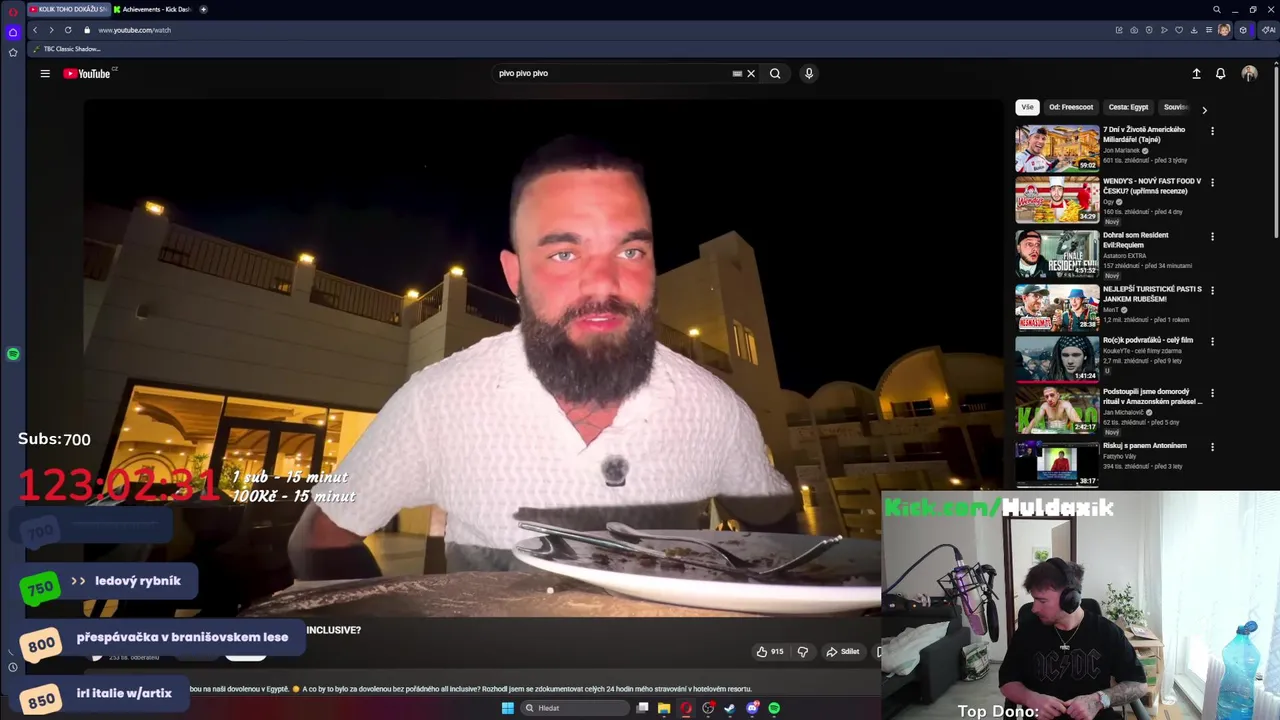Open Ro(c)k podvraťáků - celý film title
1280x720 pixels.
tap(1148, 340)
